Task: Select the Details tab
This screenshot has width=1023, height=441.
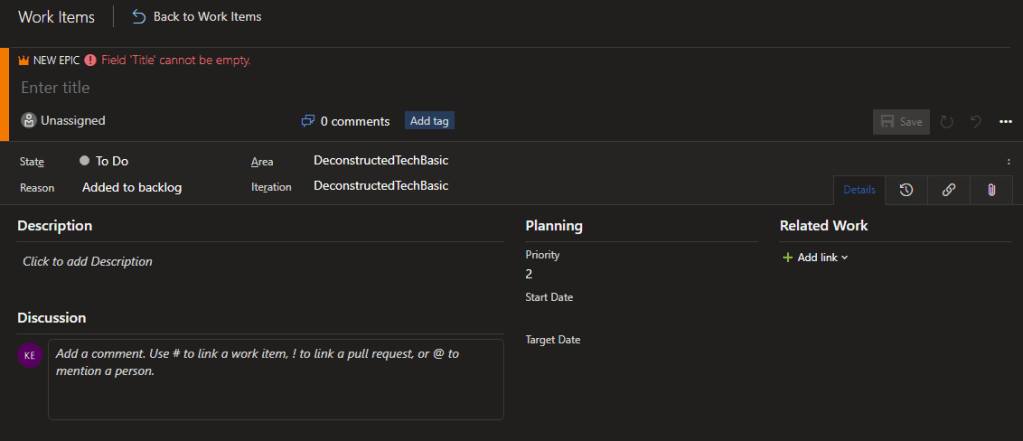Action: click(859, 190)
